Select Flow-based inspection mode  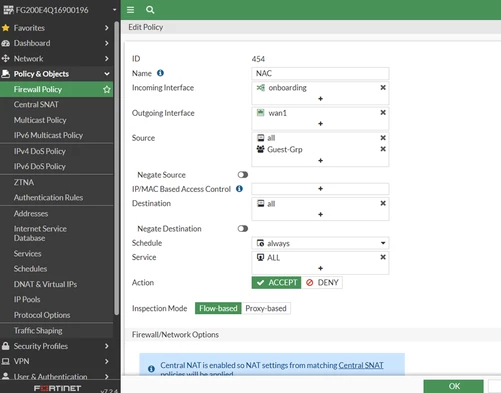click(218, 308)
